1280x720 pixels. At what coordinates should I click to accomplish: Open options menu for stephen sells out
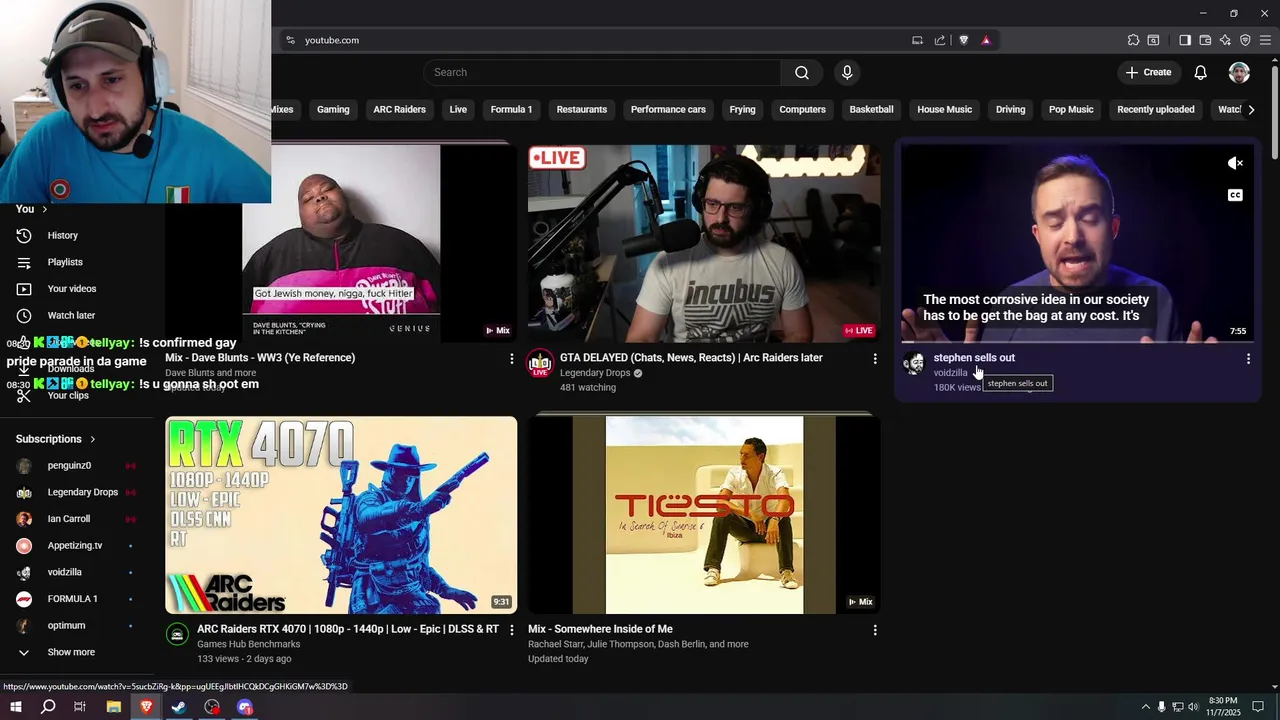coord(1248,359)
